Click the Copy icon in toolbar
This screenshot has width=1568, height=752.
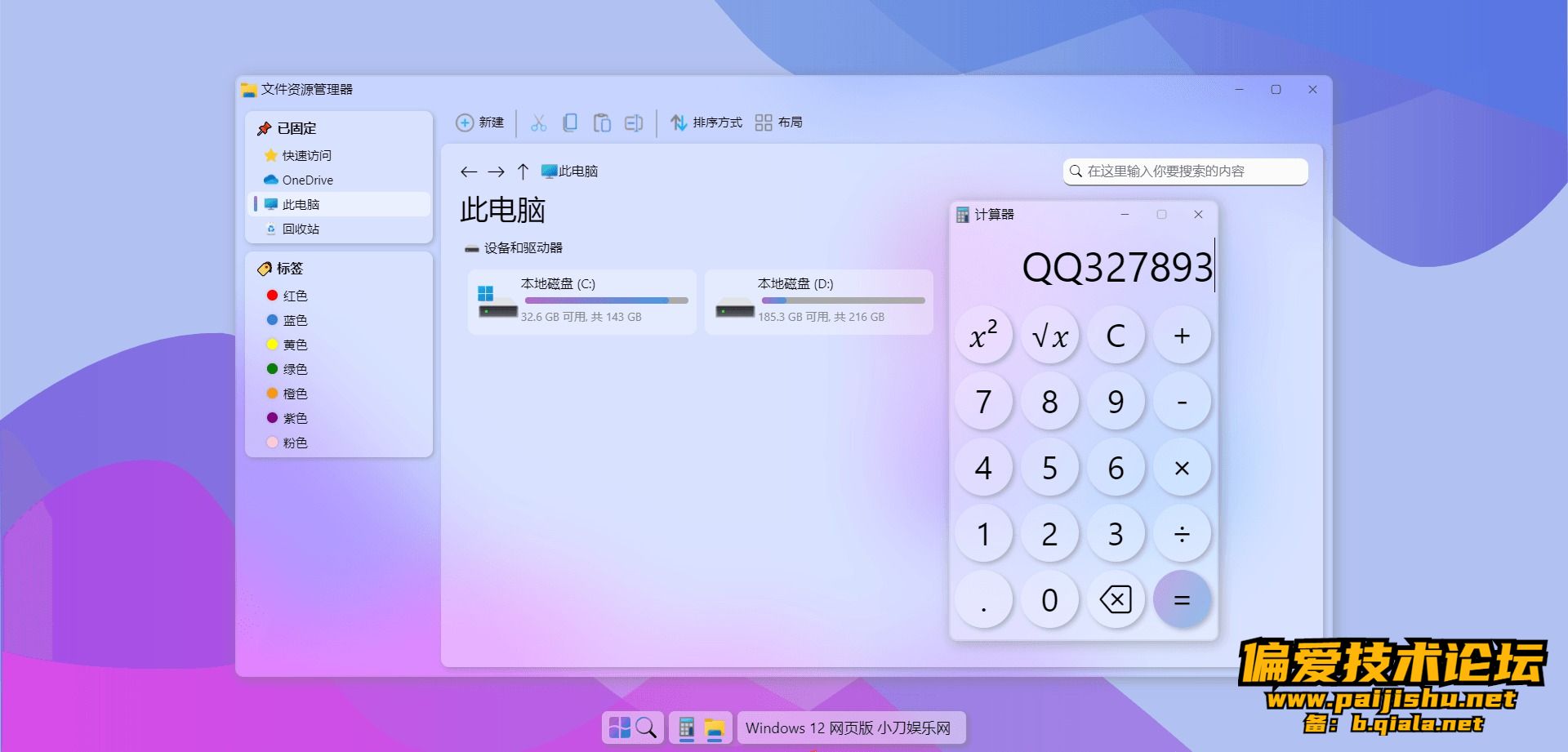coord(570,122)
